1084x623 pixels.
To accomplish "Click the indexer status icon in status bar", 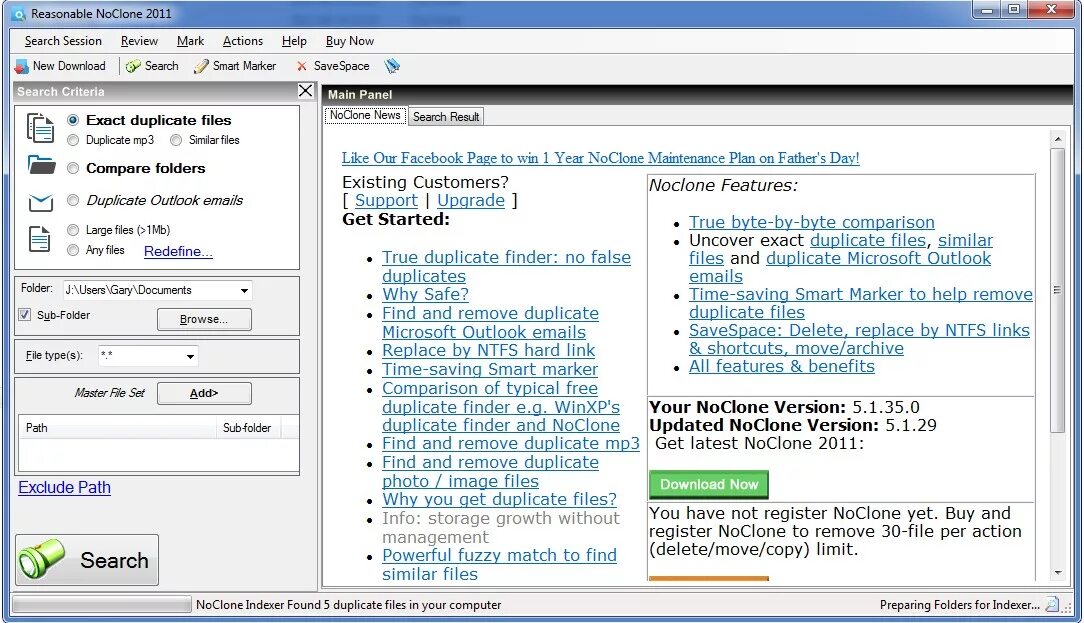I will pyautogui.click(x=1052, y=605).
